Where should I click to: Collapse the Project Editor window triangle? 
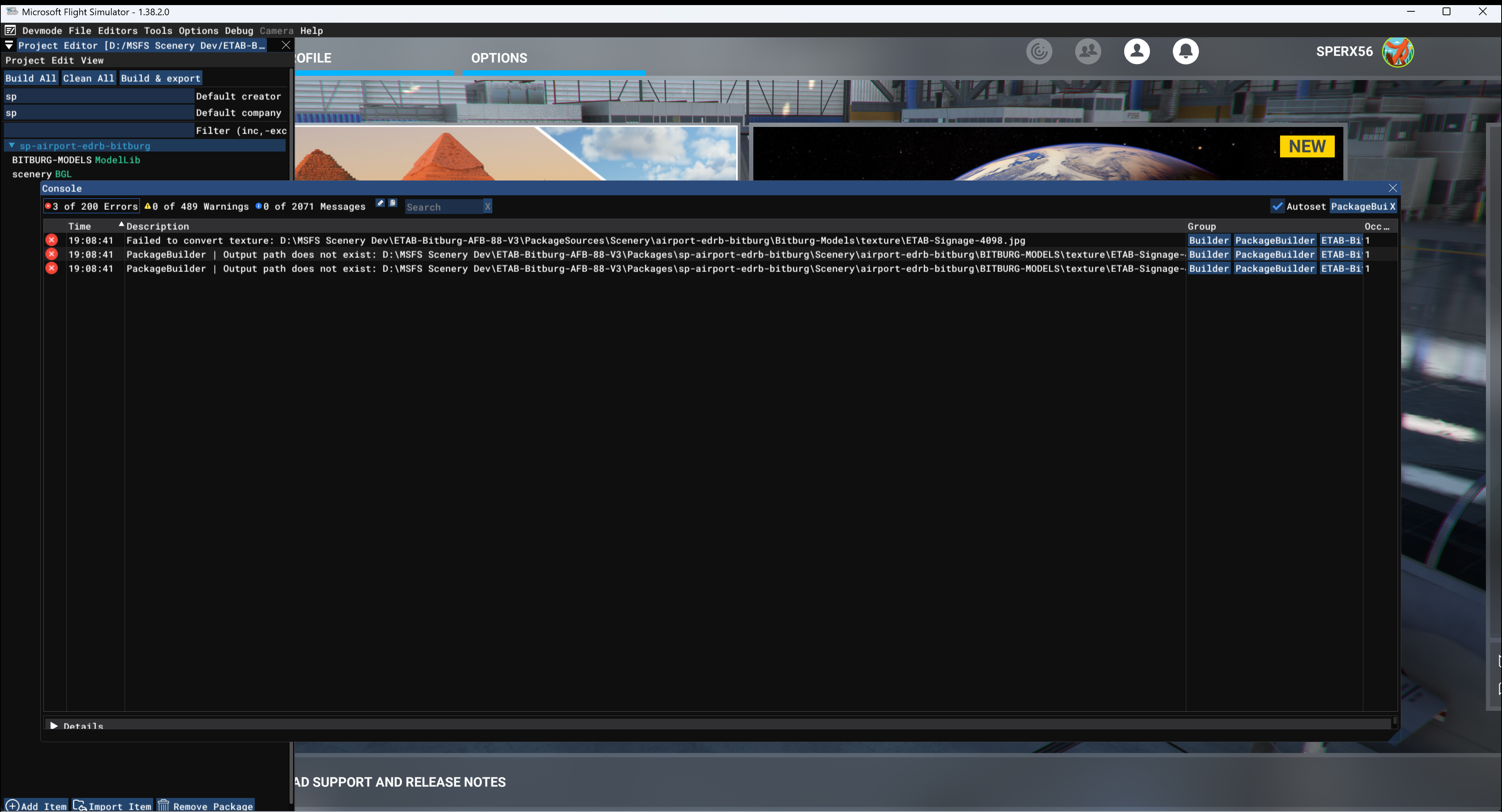click(9, 45)
